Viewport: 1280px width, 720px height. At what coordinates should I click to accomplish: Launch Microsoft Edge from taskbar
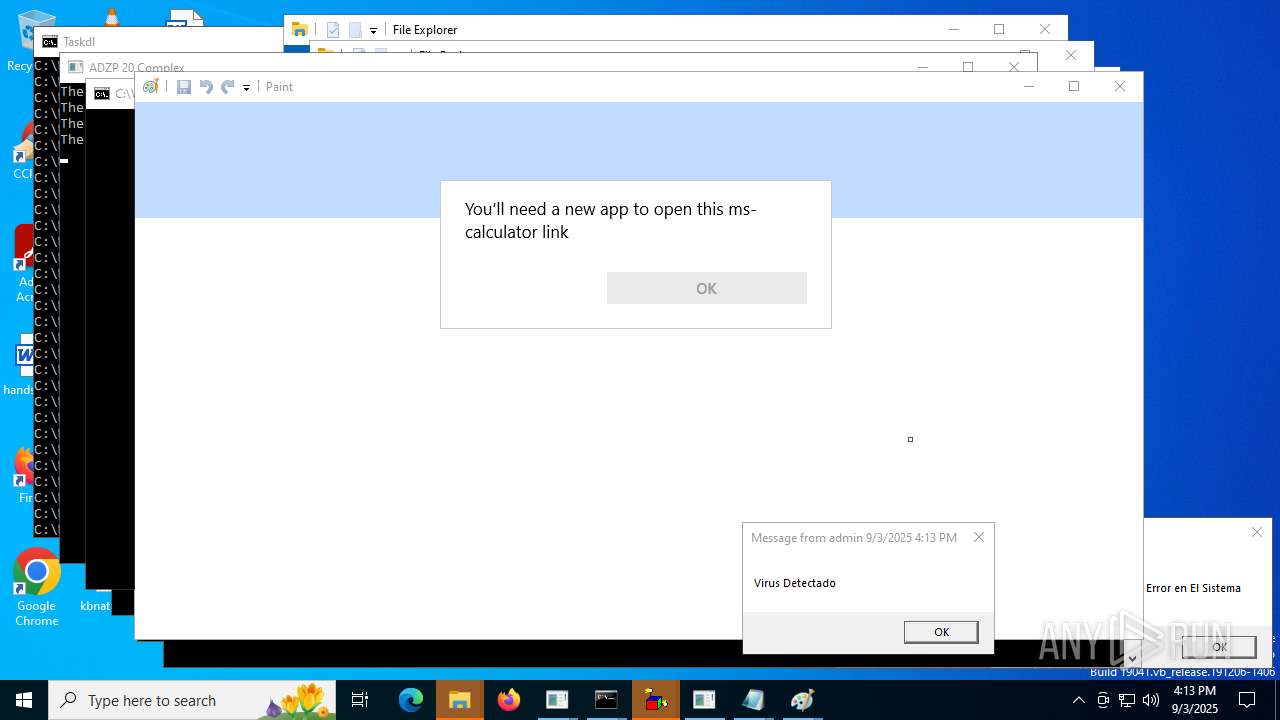coord(411,700)
